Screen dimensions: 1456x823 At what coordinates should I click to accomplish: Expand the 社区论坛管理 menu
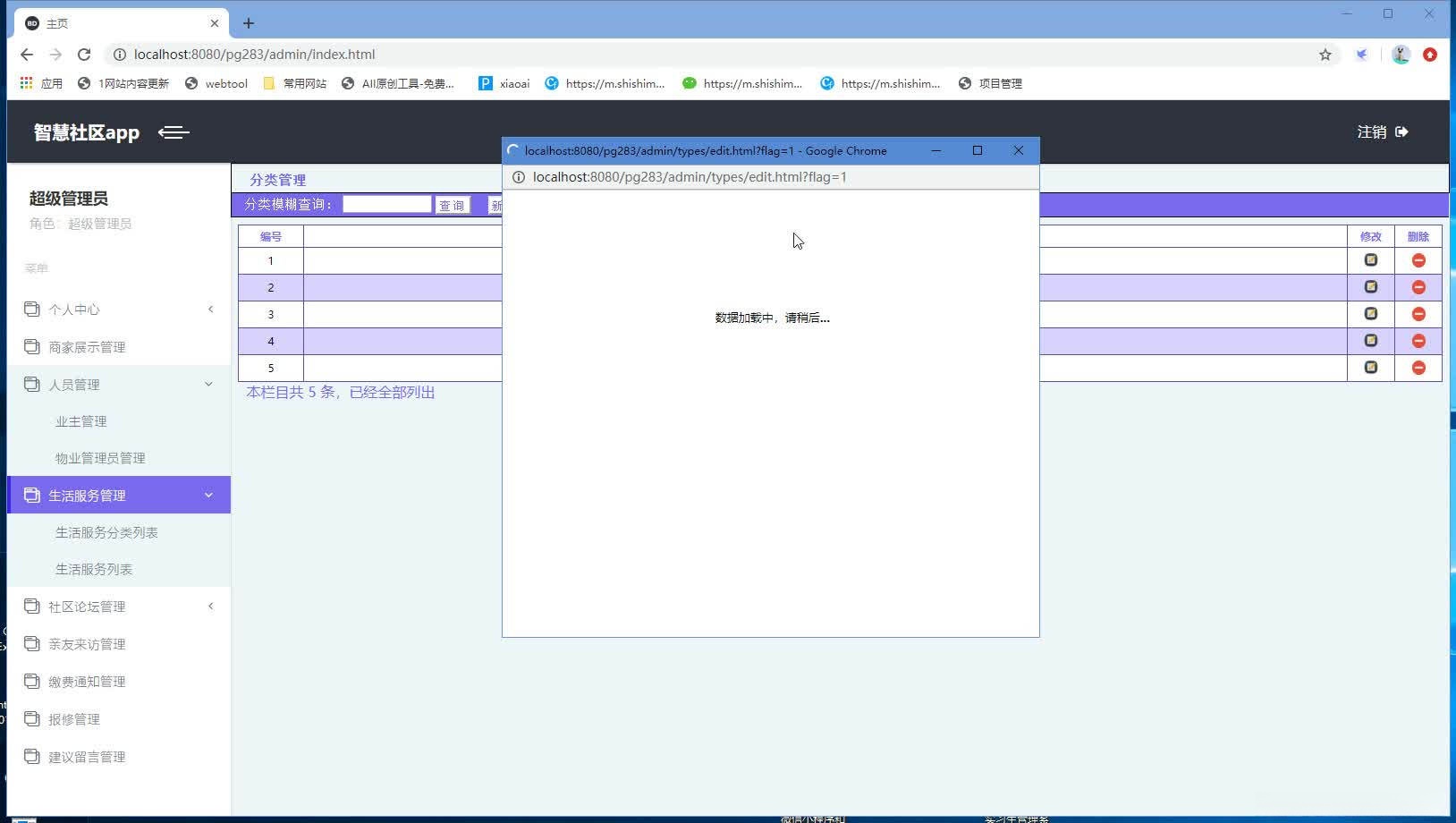click(119, 607)
